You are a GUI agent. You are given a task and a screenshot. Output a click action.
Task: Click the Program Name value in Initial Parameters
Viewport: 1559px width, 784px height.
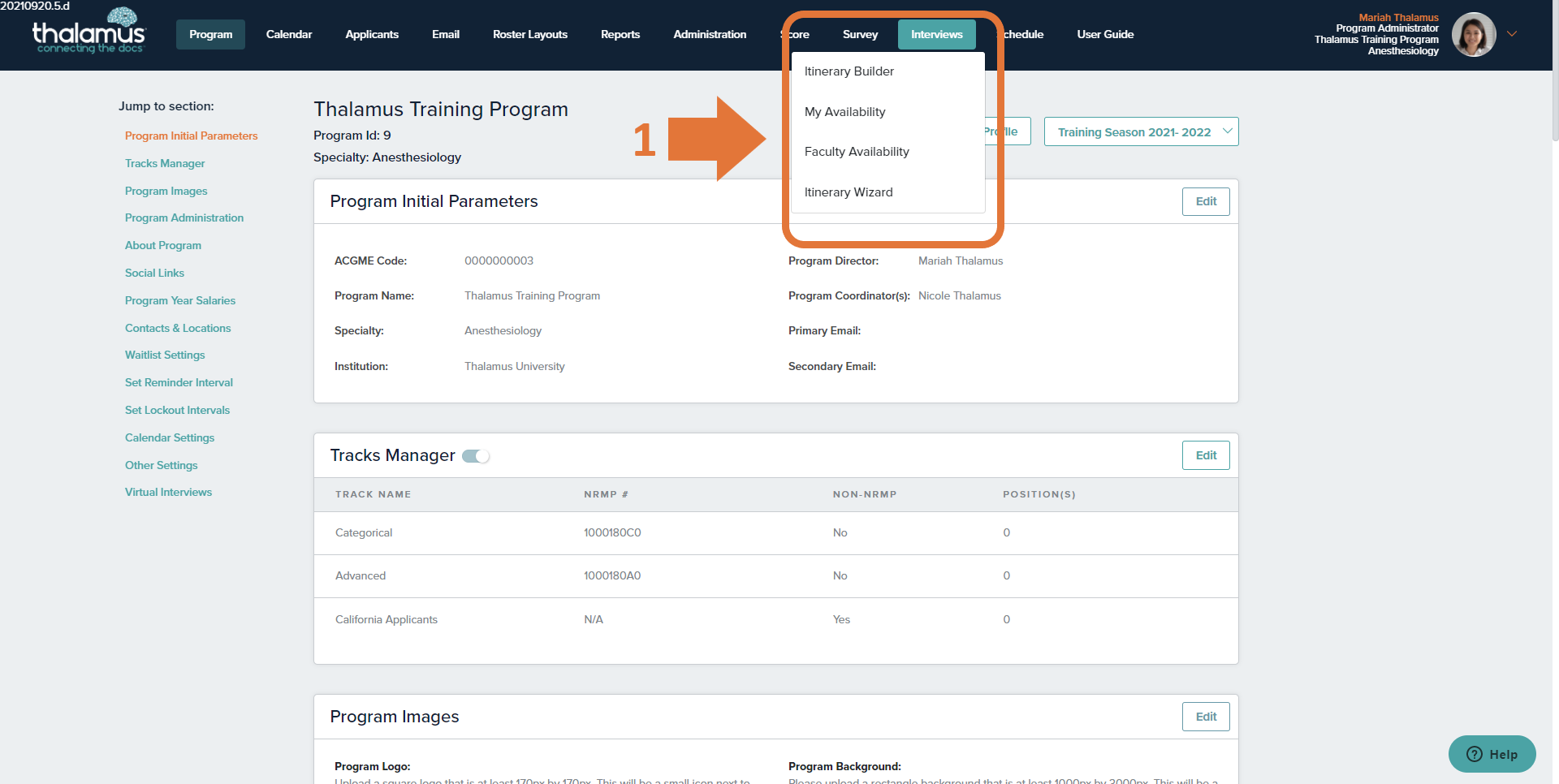click(x=532, y=296)
